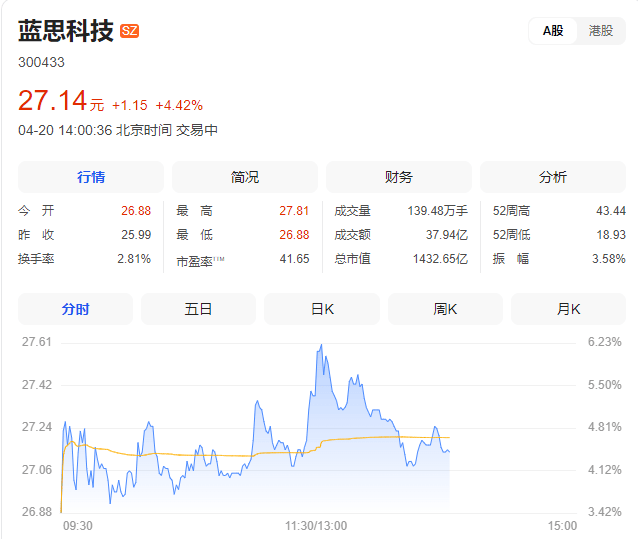Click the 成交量 value 139.48万手
This screenshot has height=539, width=638.
click(x=438, y=211)
